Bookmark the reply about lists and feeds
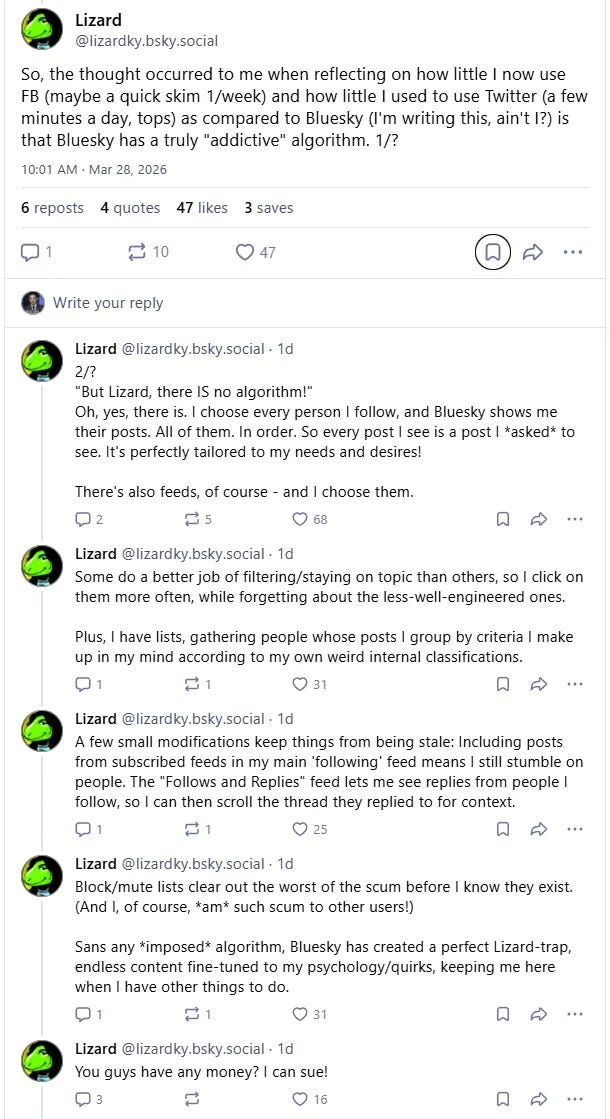The width and height of the screenshot is (610, 1119). [503, 684]
